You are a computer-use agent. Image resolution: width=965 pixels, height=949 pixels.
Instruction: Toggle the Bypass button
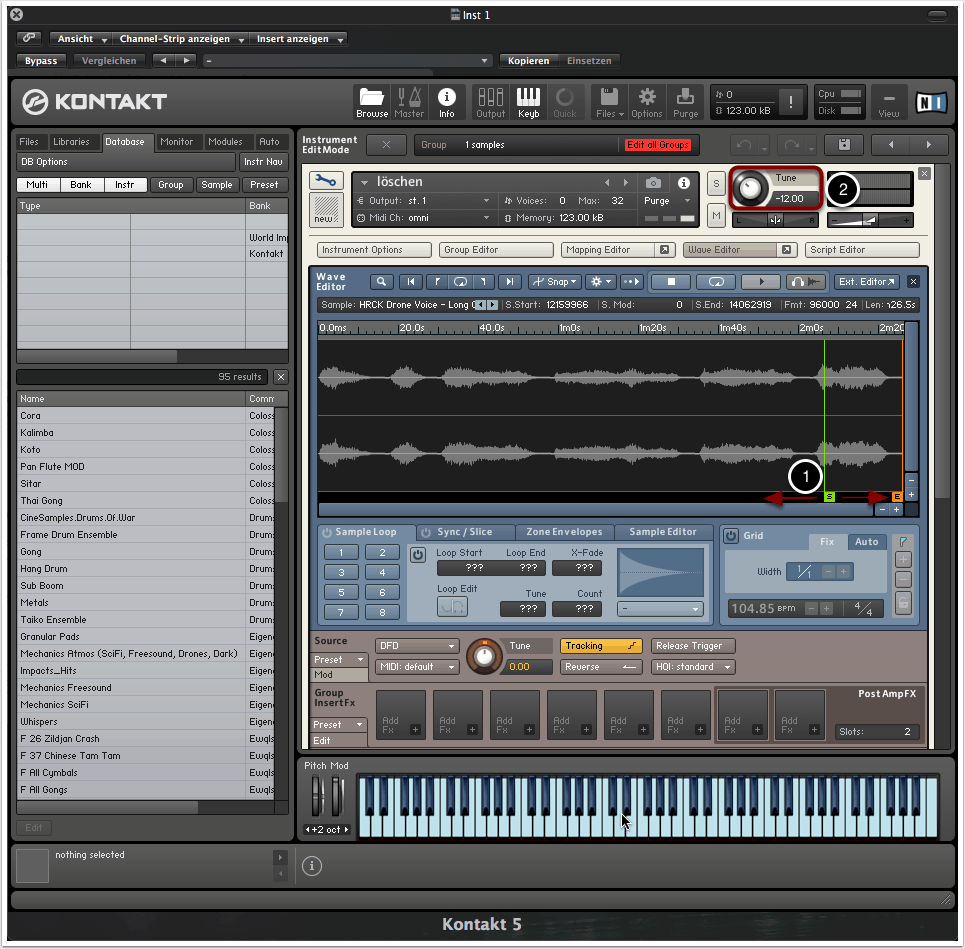point(41,61)
